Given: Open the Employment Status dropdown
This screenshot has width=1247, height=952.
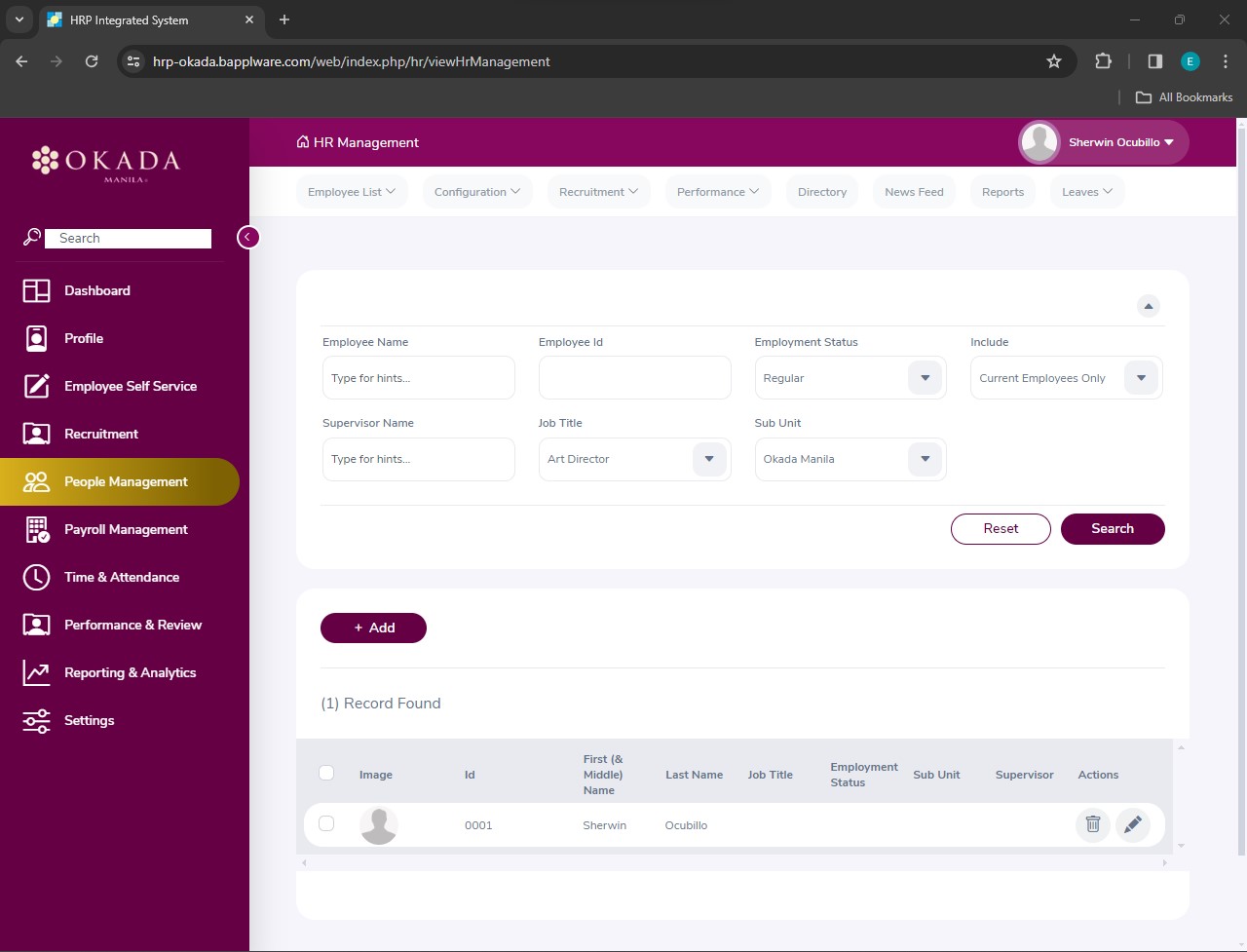Looking at the screenshot, I should coord(925,378).
